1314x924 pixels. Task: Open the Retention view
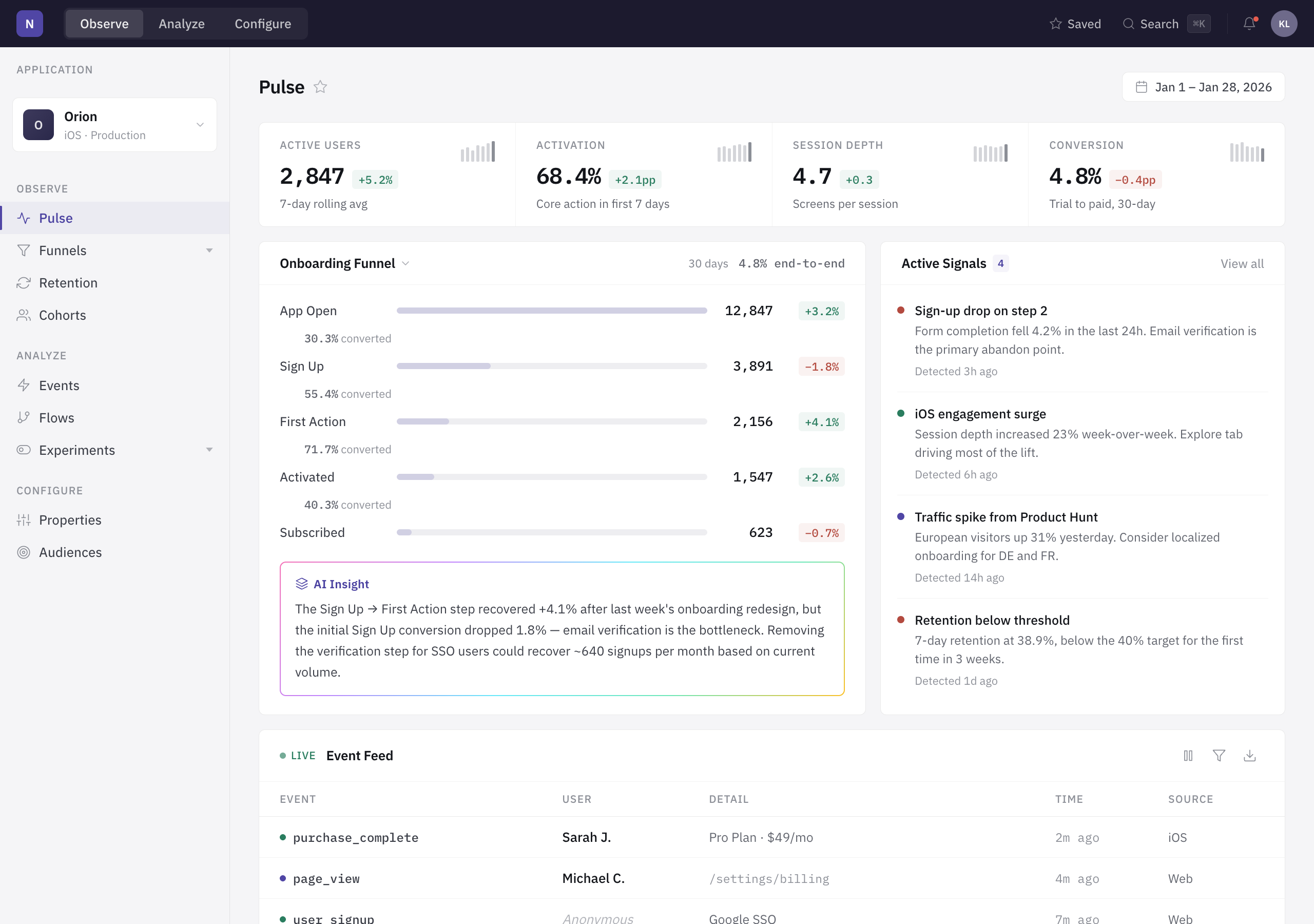click(x=68, y=283)
